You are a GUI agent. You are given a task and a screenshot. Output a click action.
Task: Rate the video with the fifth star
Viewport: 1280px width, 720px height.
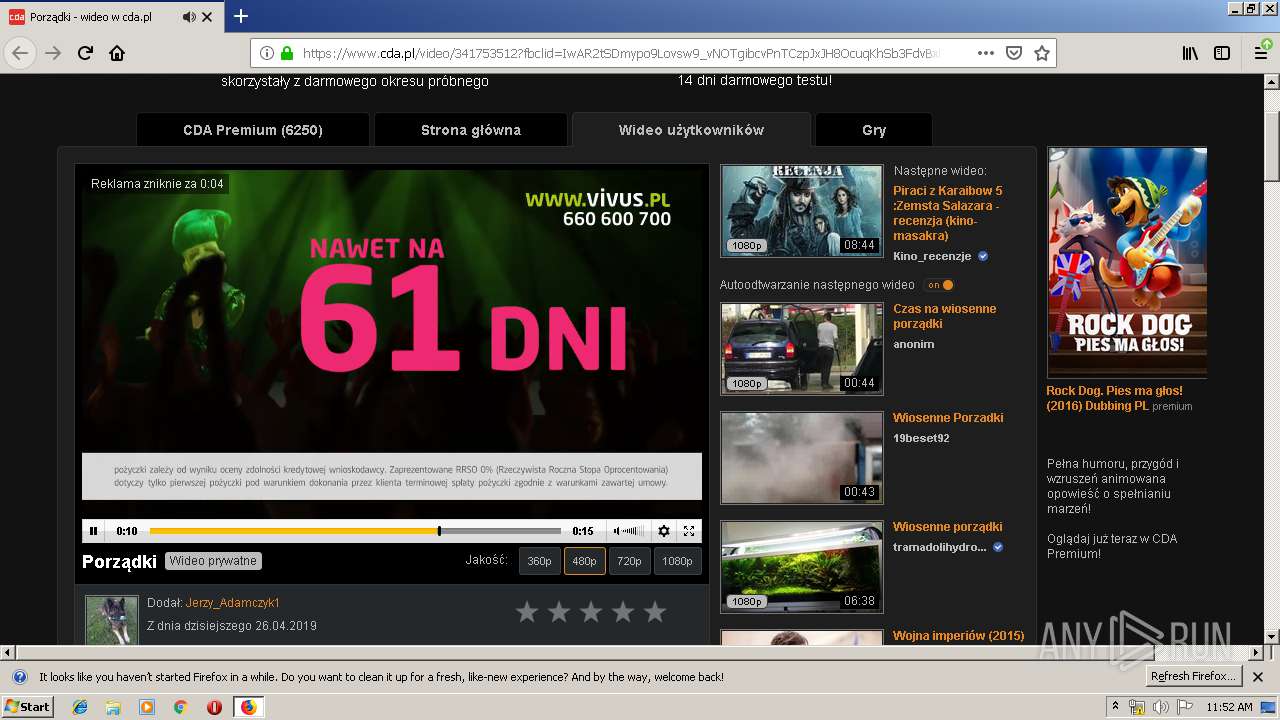[655, 612]
